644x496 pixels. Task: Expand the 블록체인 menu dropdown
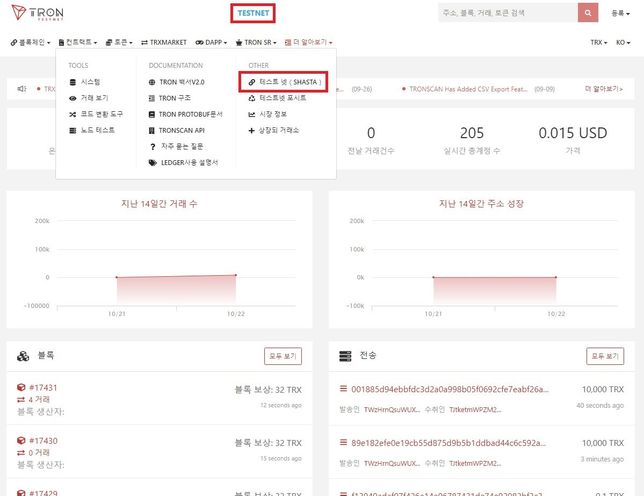click(x=30, y=42)
